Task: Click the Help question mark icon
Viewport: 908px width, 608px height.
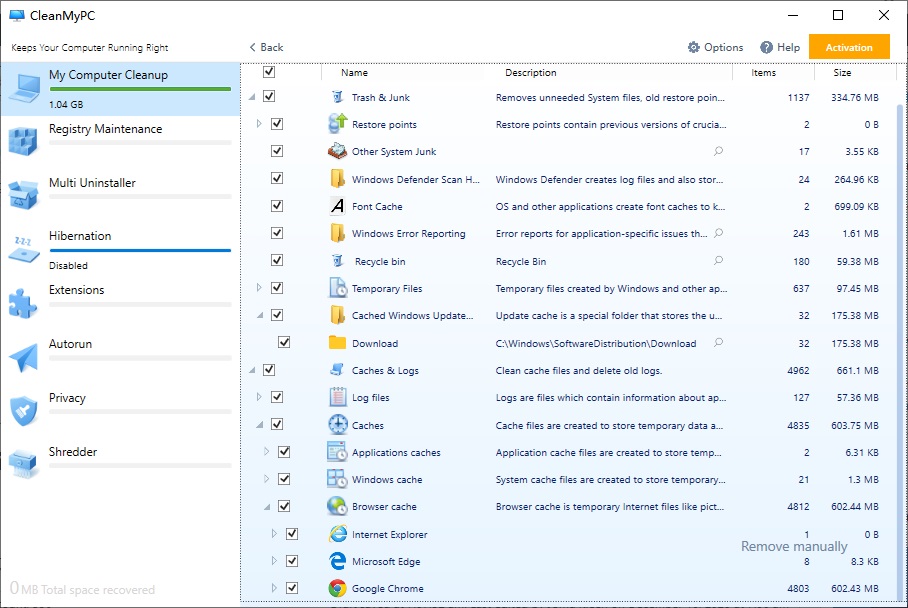Action: coord(766,47)
